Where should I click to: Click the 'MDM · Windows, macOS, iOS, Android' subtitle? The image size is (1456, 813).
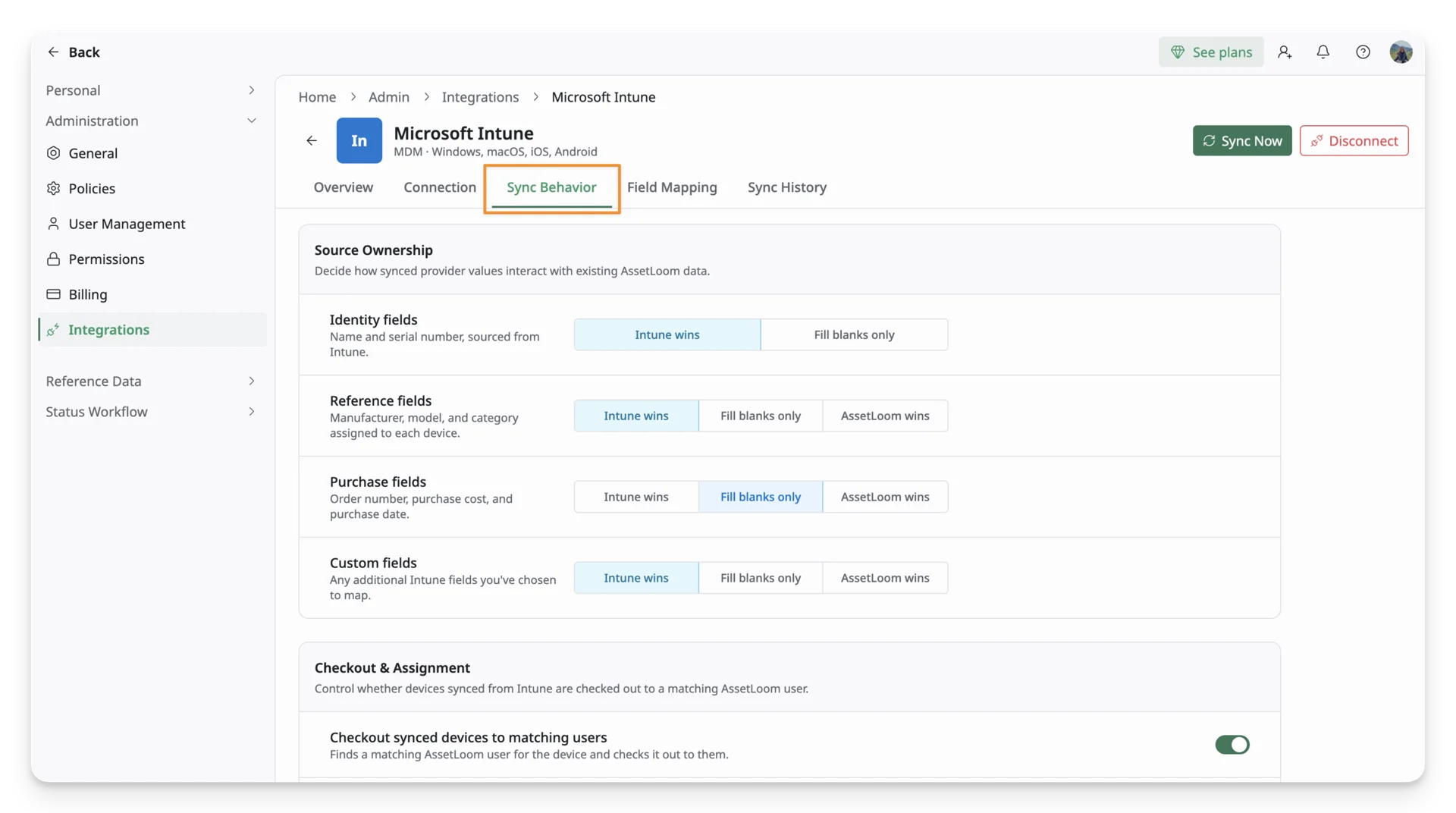point(495,152)
